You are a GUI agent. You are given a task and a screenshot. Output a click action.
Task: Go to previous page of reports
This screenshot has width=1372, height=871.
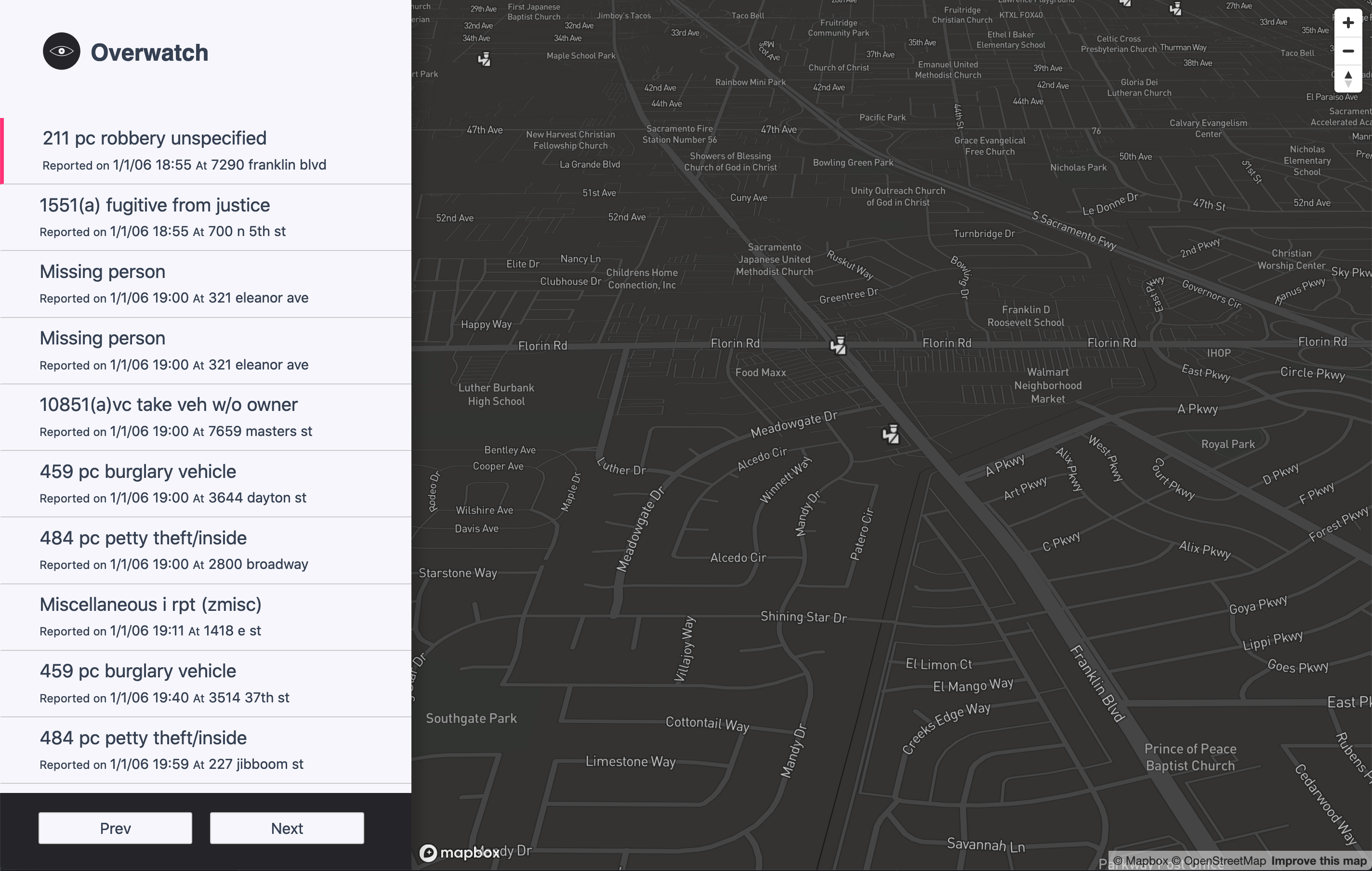pos(115,828)
